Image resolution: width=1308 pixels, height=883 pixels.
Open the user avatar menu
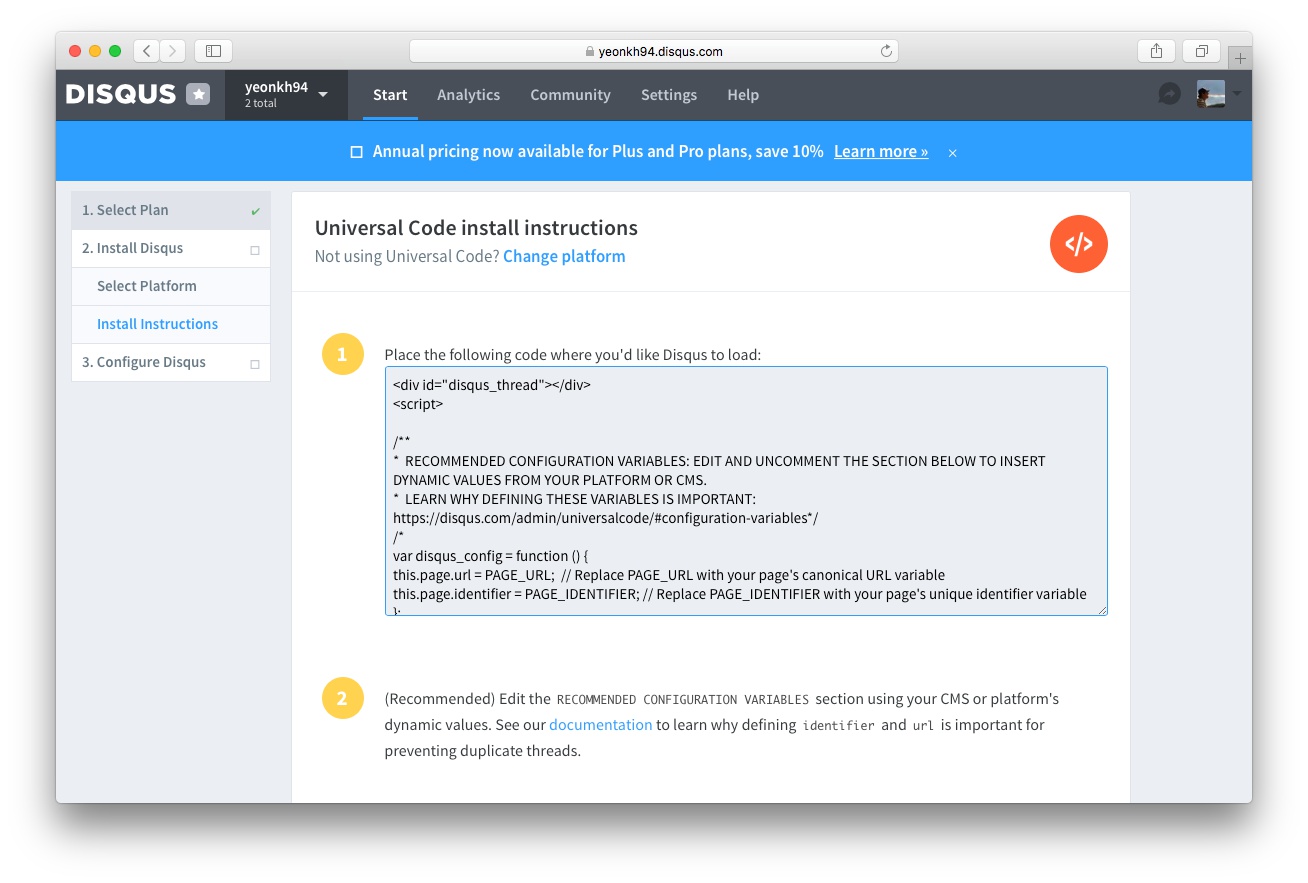pos(1210,94)
